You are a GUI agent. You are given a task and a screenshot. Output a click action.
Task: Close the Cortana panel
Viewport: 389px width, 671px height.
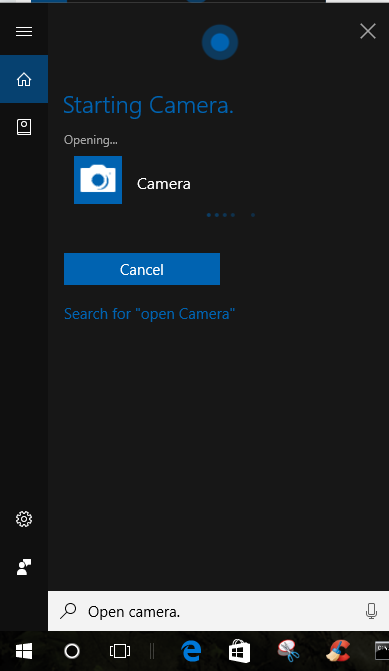368,31
